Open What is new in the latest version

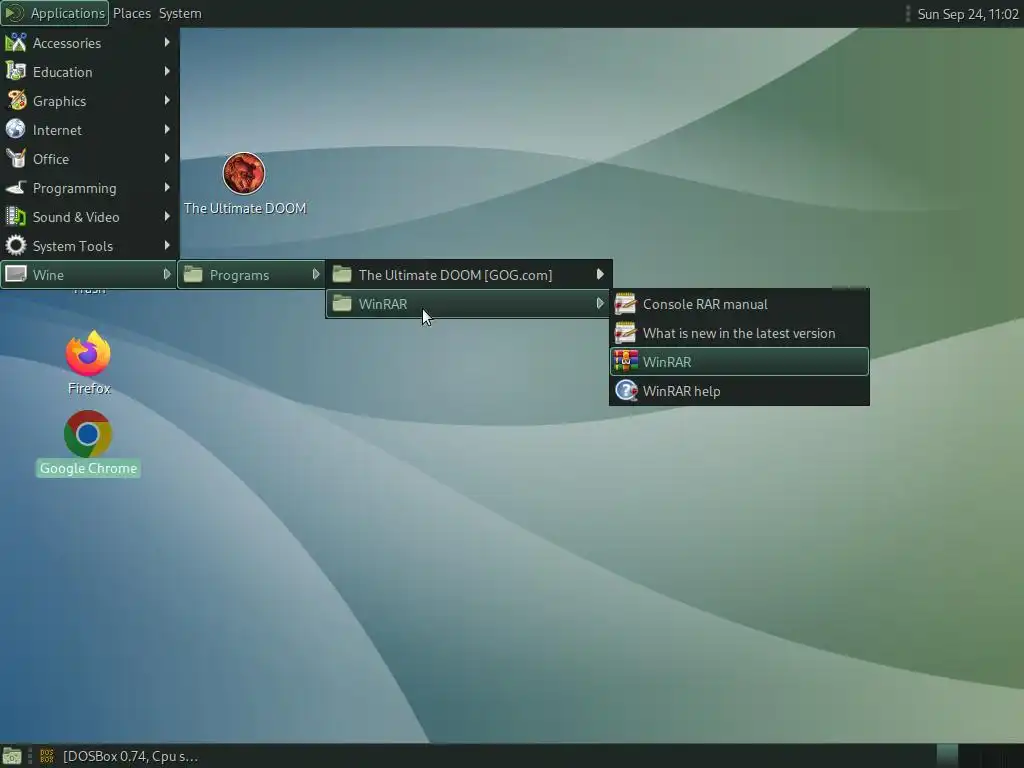point(739,333)
